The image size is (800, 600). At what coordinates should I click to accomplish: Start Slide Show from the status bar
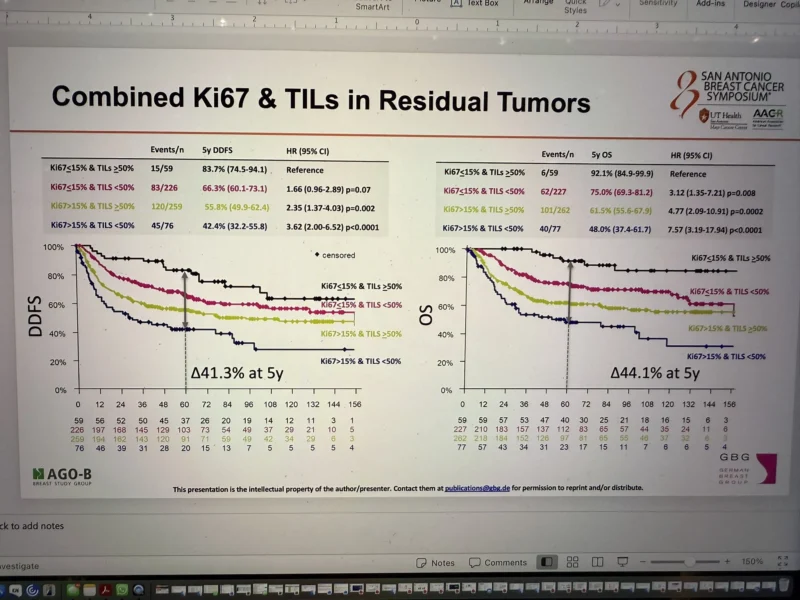622,562
